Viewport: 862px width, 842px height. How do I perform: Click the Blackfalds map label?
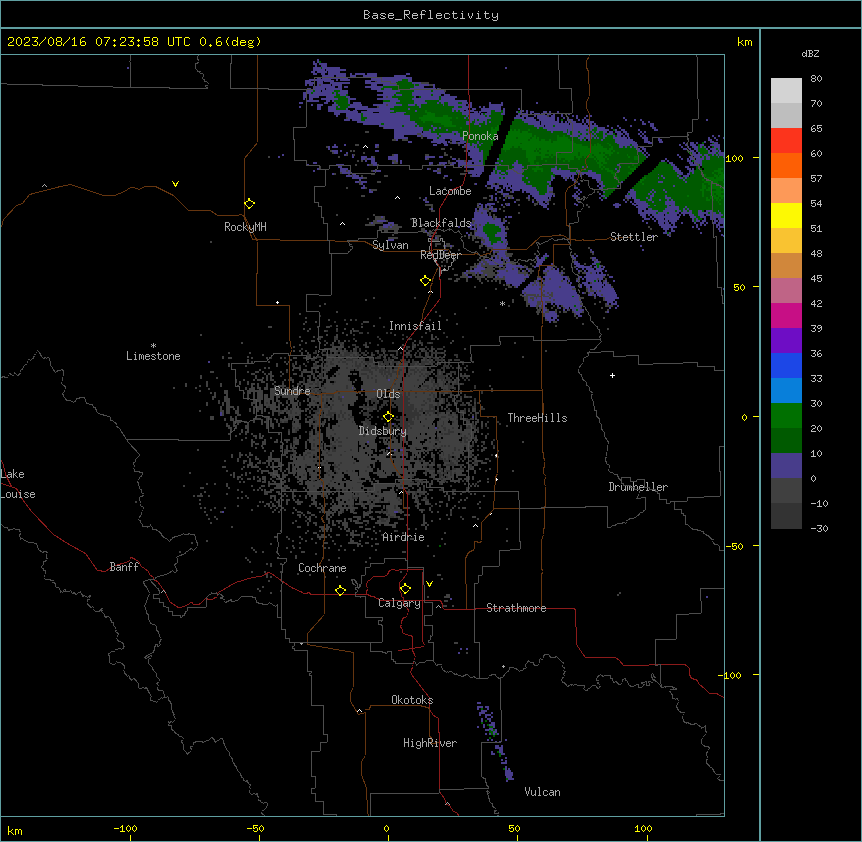click(x=441, y=223)
